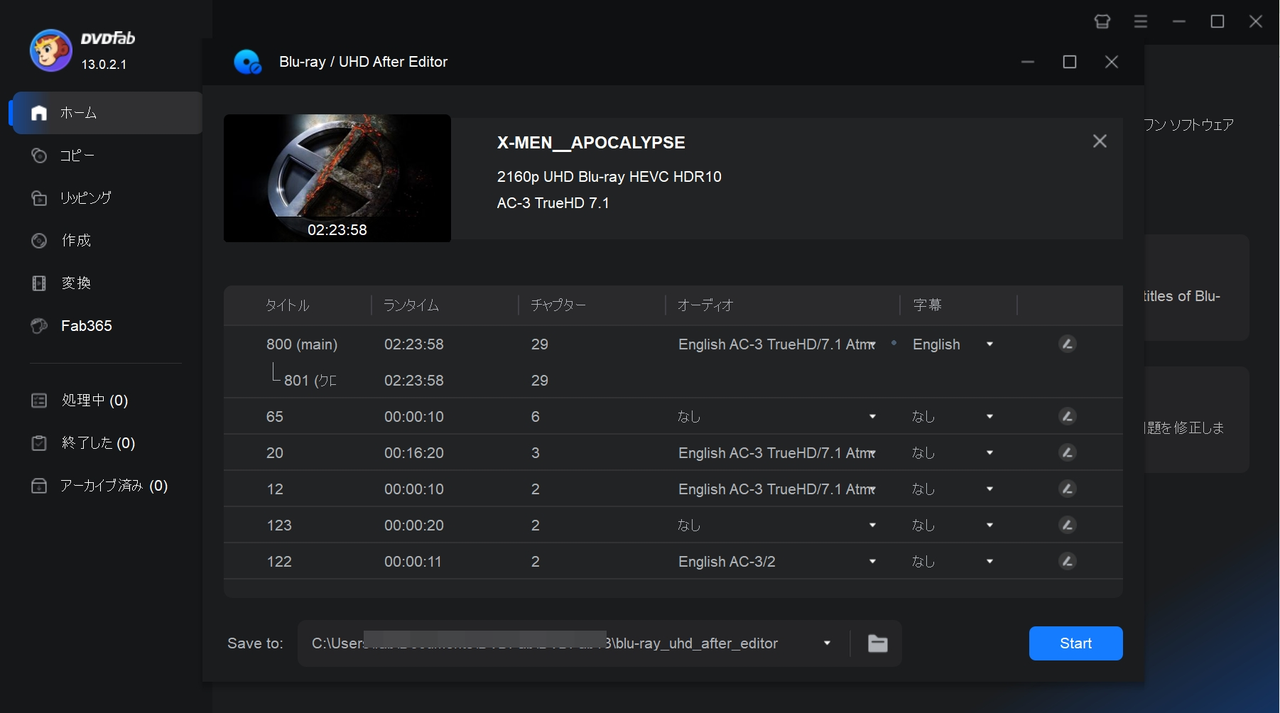Click the Fab365 globe icon
1280x713 pixels.
39,326
